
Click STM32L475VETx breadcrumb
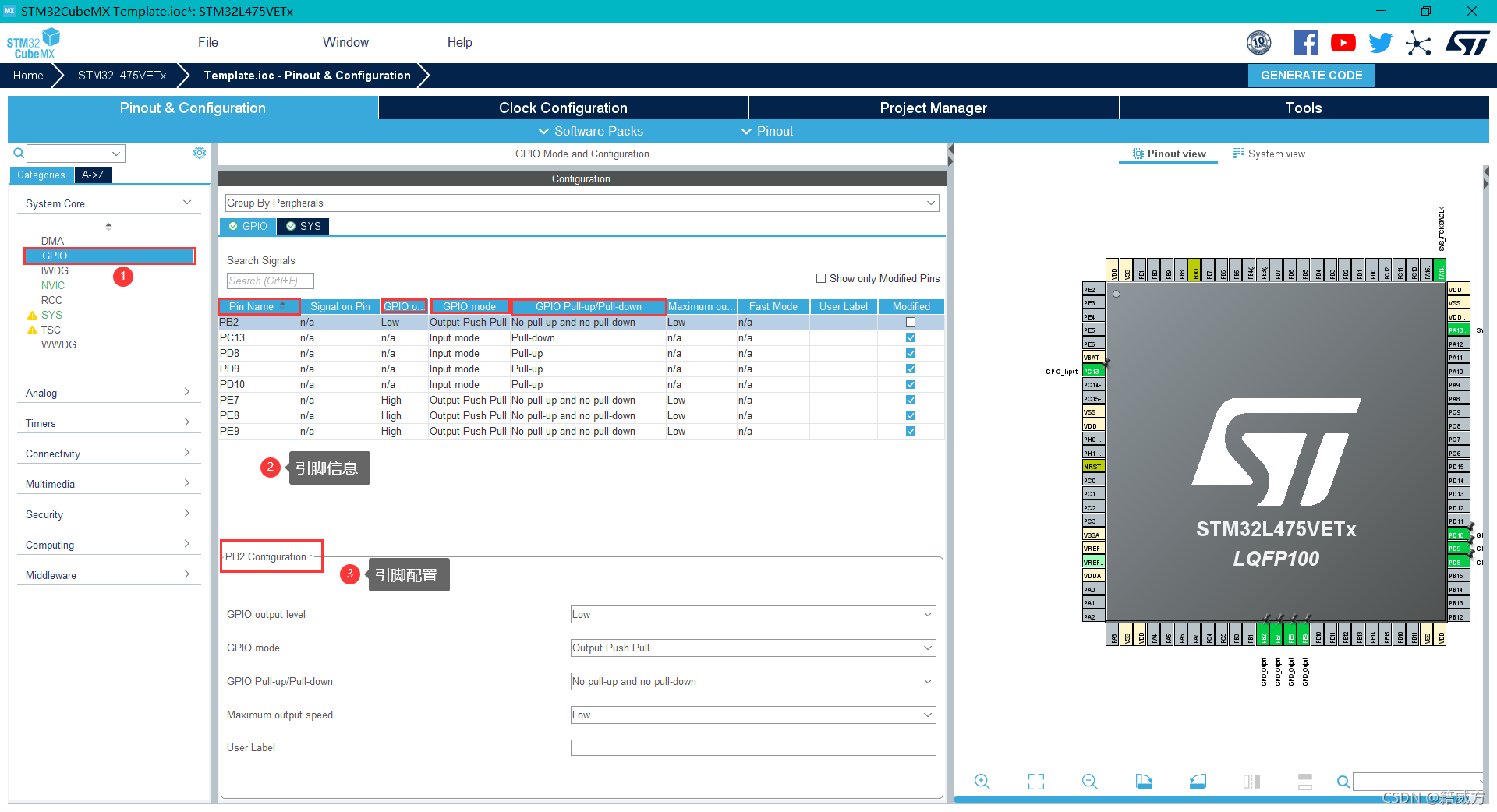122,76
